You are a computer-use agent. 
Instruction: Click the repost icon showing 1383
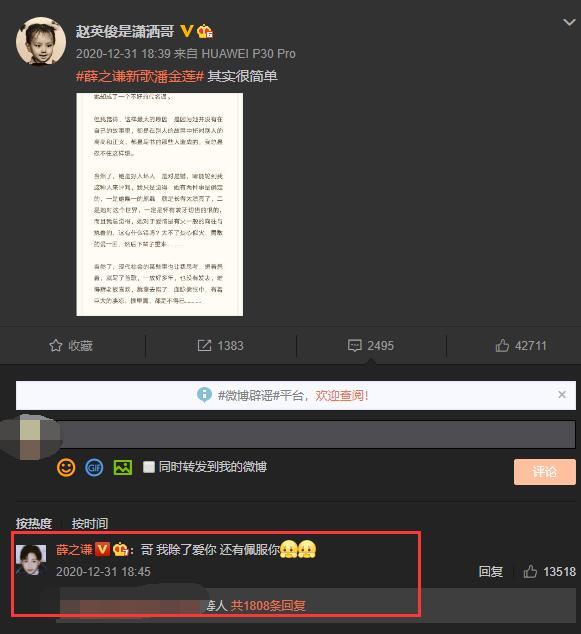204,345
